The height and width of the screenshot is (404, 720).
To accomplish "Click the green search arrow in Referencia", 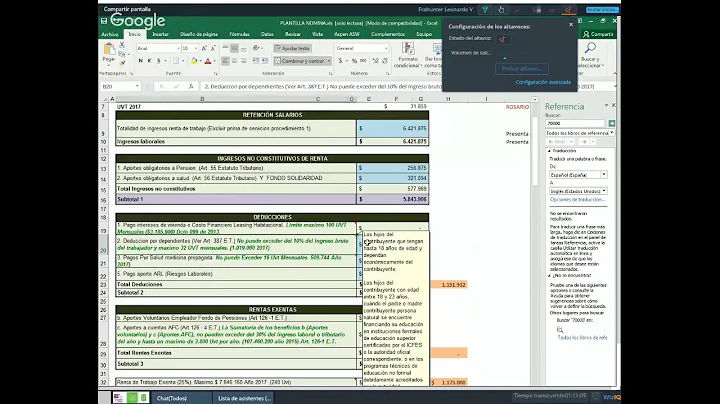I will coord(612,123).
